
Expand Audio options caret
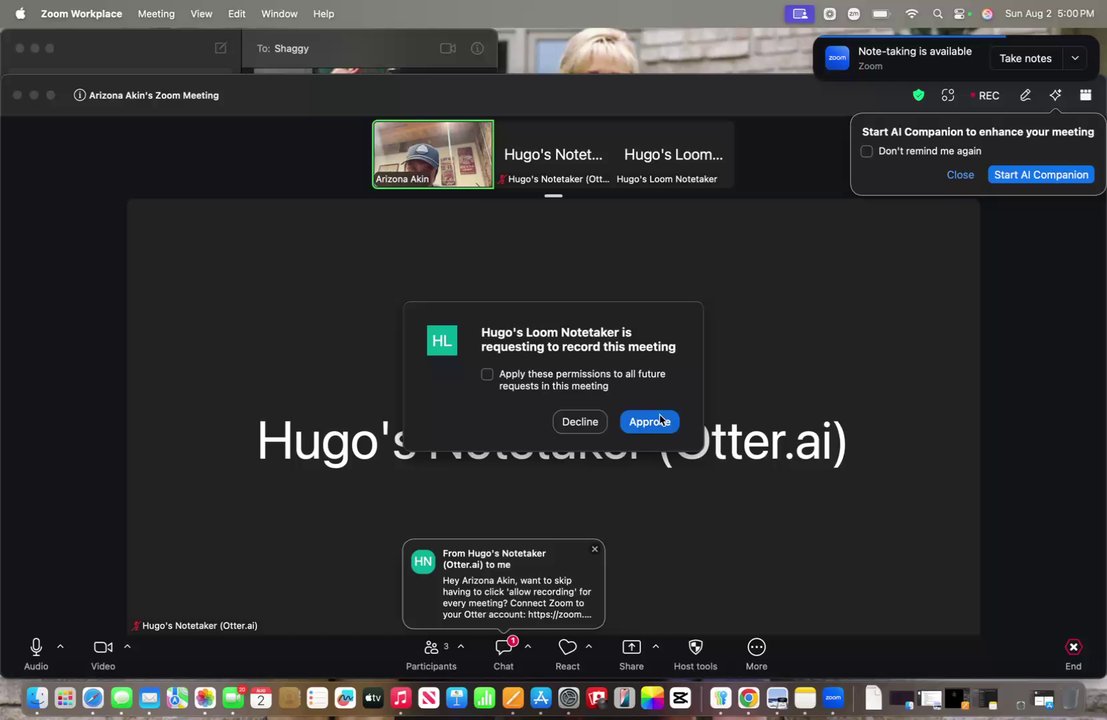tap(60, 646)
